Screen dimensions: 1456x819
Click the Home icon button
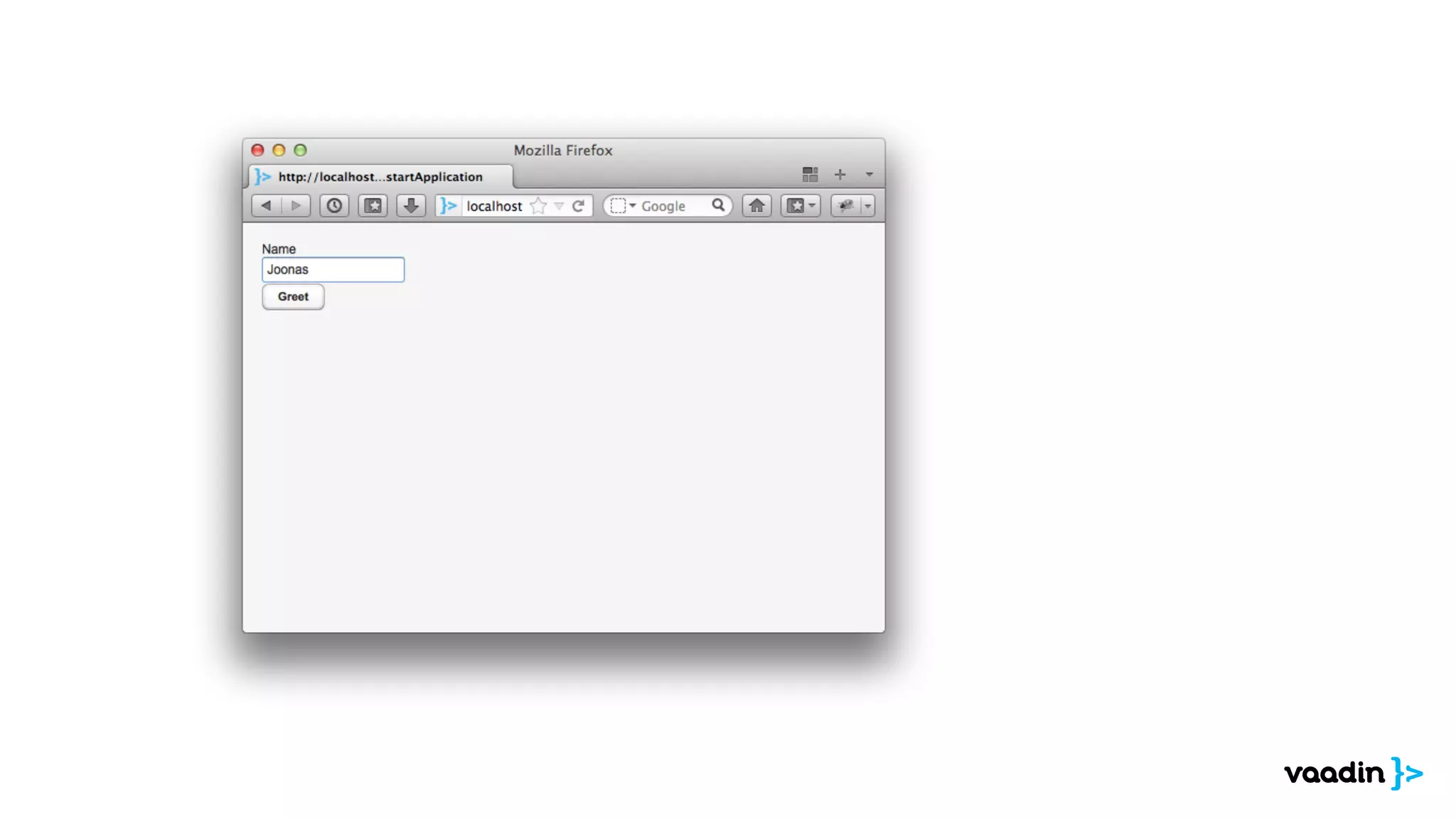coord(756,205)
